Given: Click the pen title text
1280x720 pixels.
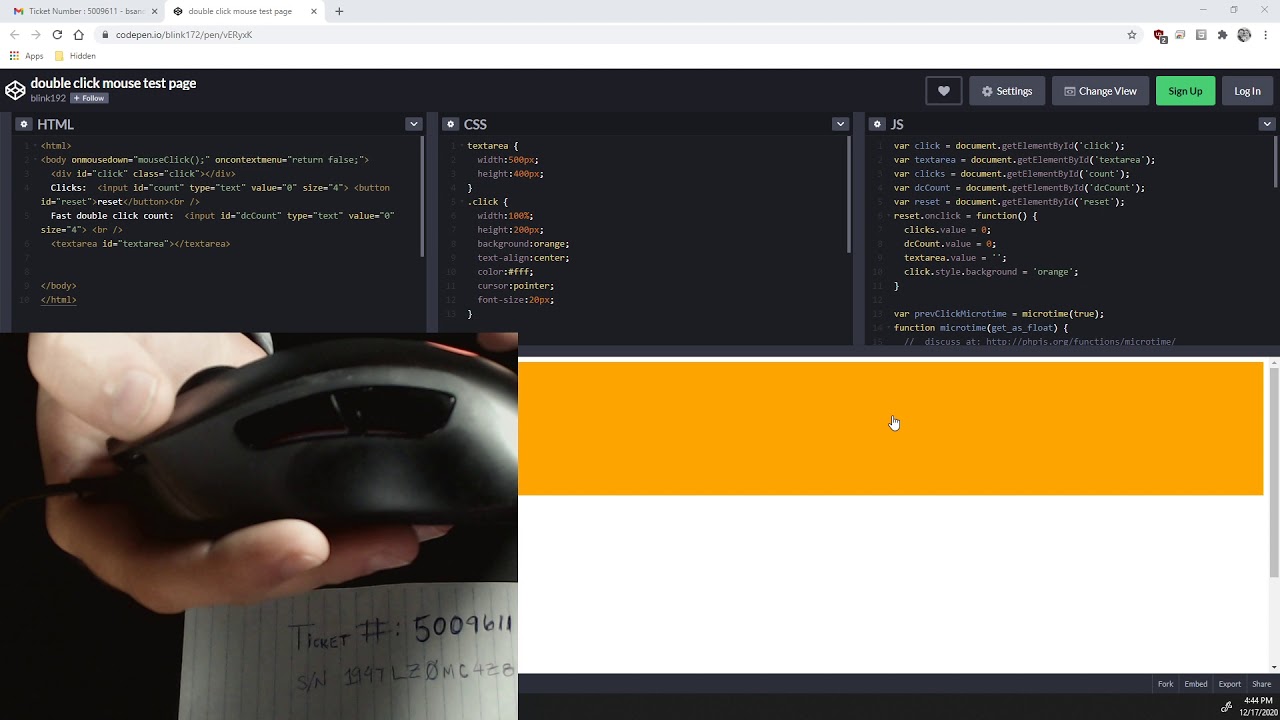Looking at the screenshot, I should 113,83.
